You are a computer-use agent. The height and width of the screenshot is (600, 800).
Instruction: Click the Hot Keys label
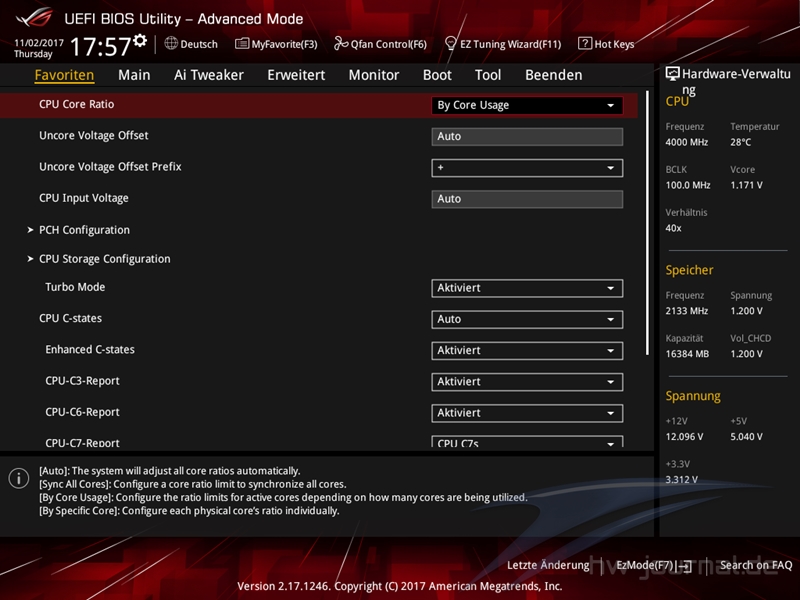point(614,44)
